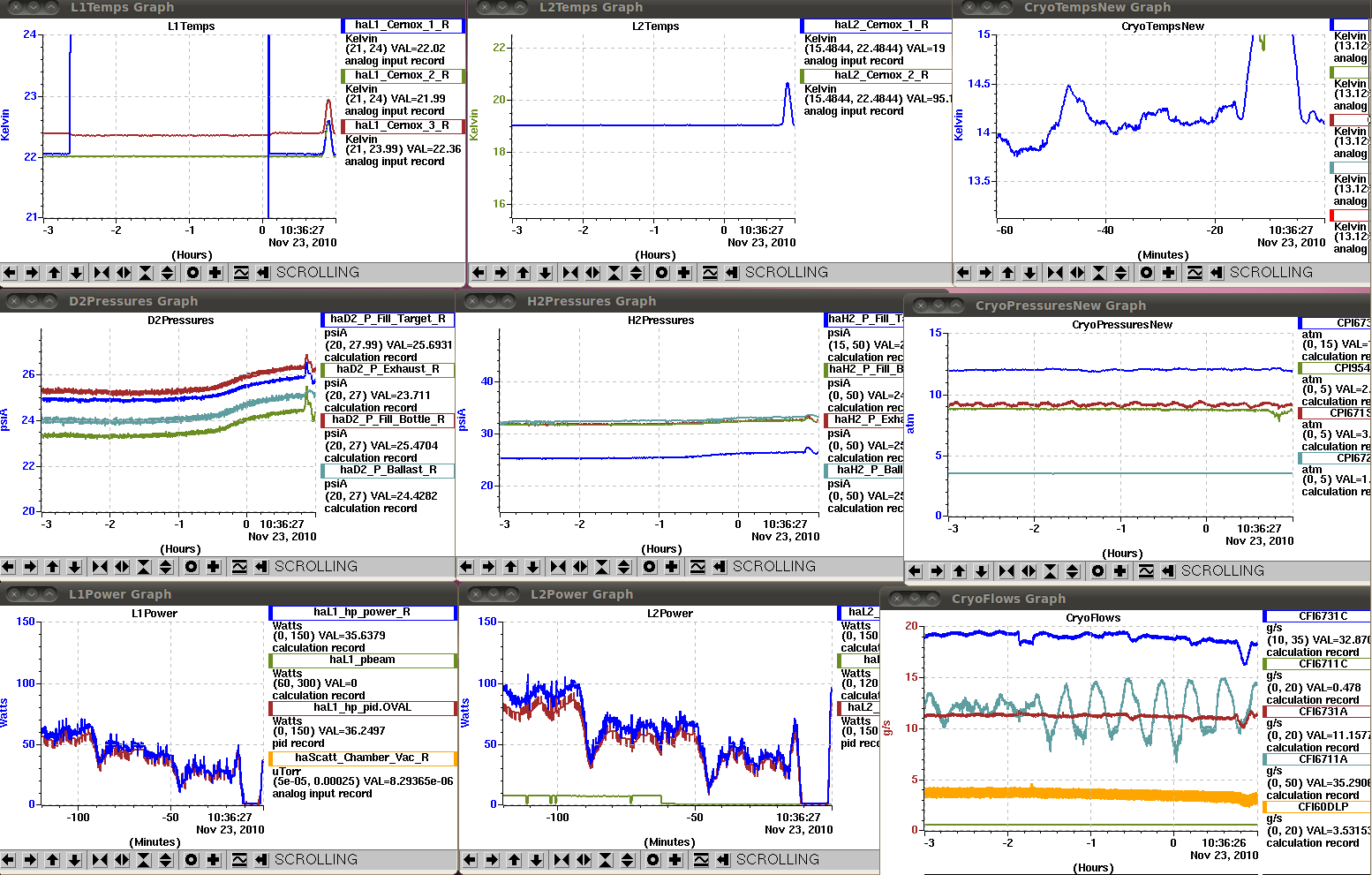
Task: Click vertical compress icon in D2Pressures toolbar
Action: (144, 567)
